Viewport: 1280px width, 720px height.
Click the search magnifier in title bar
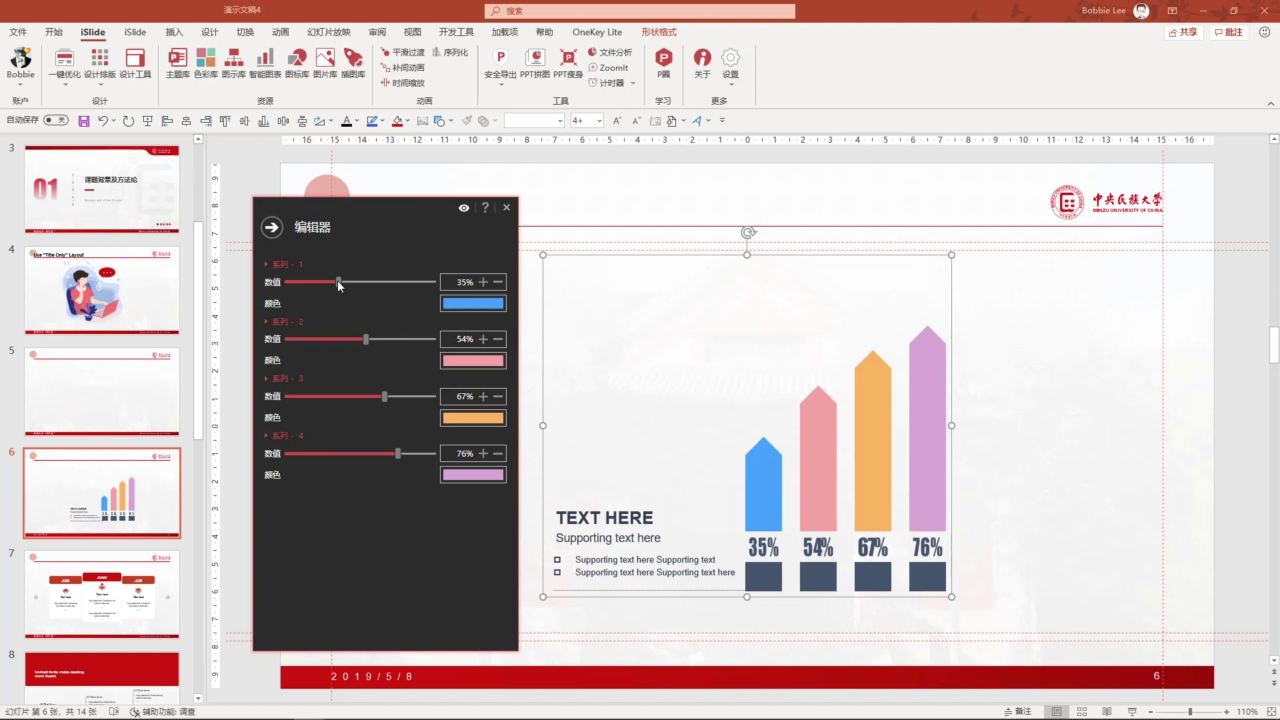point(497,11)
